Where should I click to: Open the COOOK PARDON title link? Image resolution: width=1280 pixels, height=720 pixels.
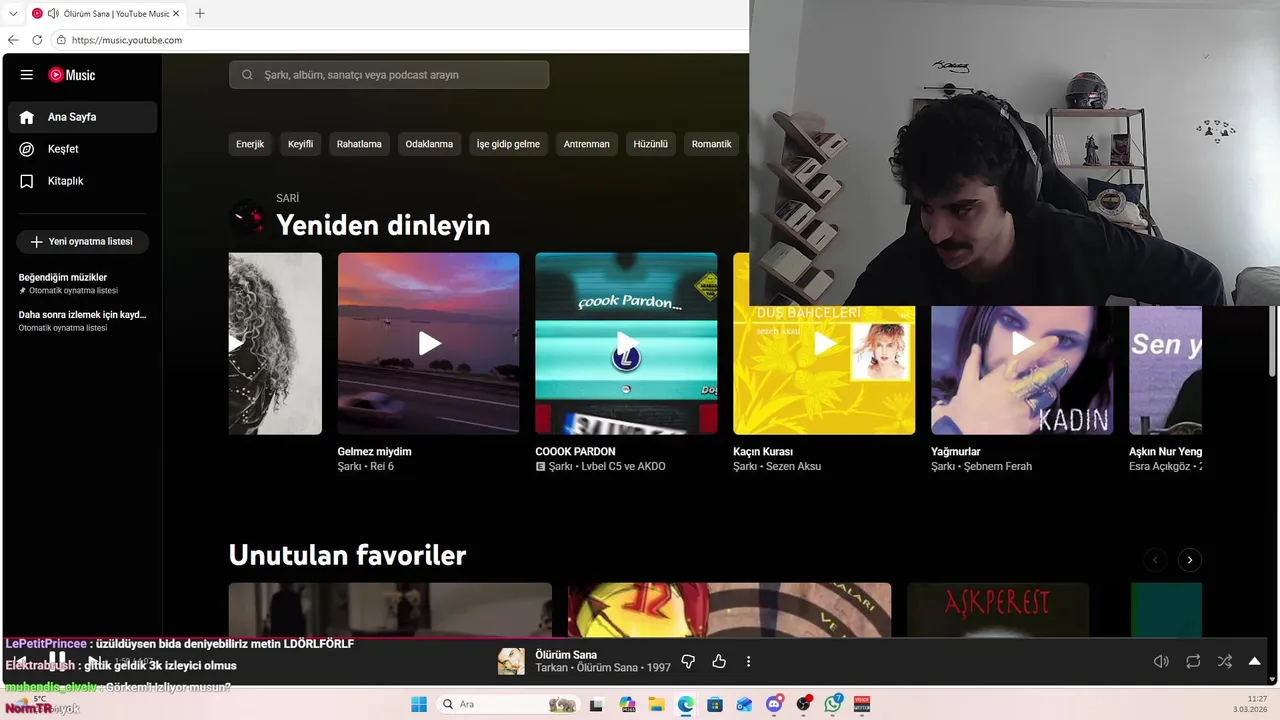pyautogui.click(x=575, y=452)
